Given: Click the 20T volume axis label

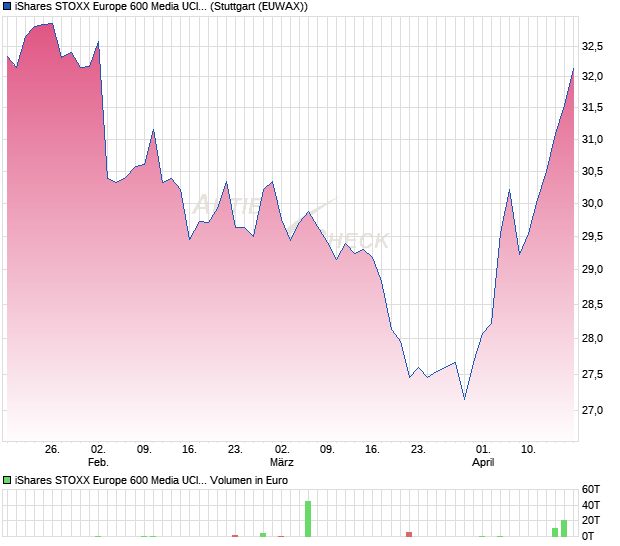Looking at the screenshot, I should click(x=591, y=520).
